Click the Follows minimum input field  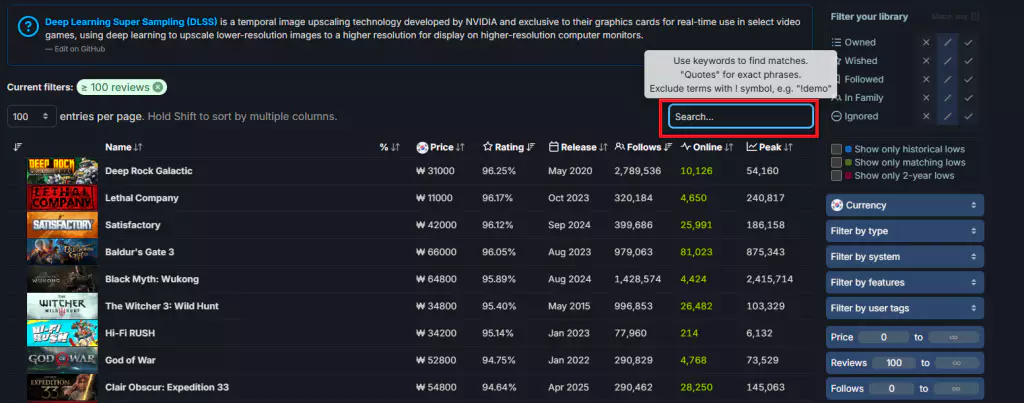pos(891,389)
